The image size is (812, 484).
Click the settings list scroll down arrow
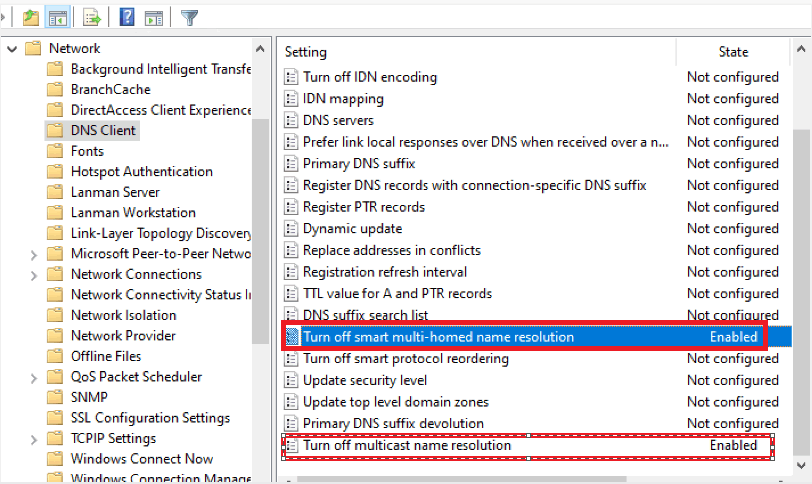[x=801, y=465]
